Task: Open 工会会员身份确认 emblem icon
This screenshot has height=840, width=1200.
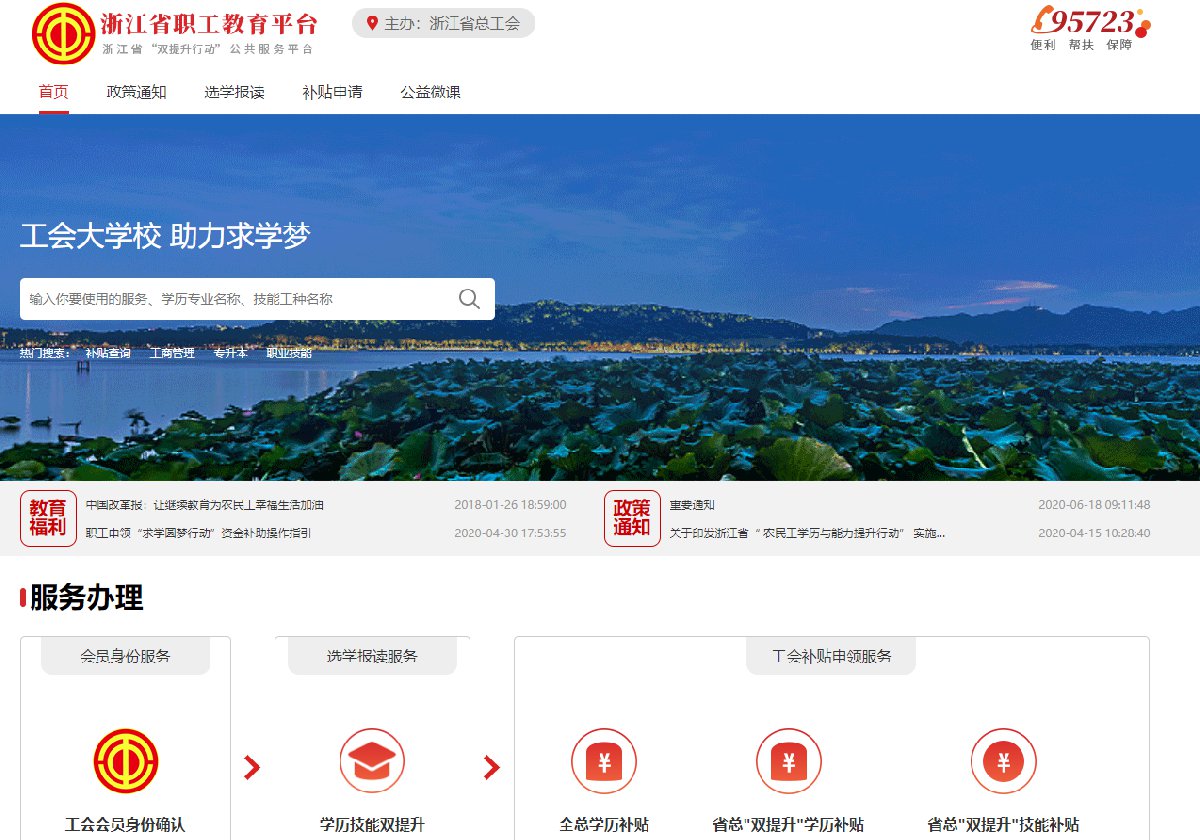Action: 126,761
